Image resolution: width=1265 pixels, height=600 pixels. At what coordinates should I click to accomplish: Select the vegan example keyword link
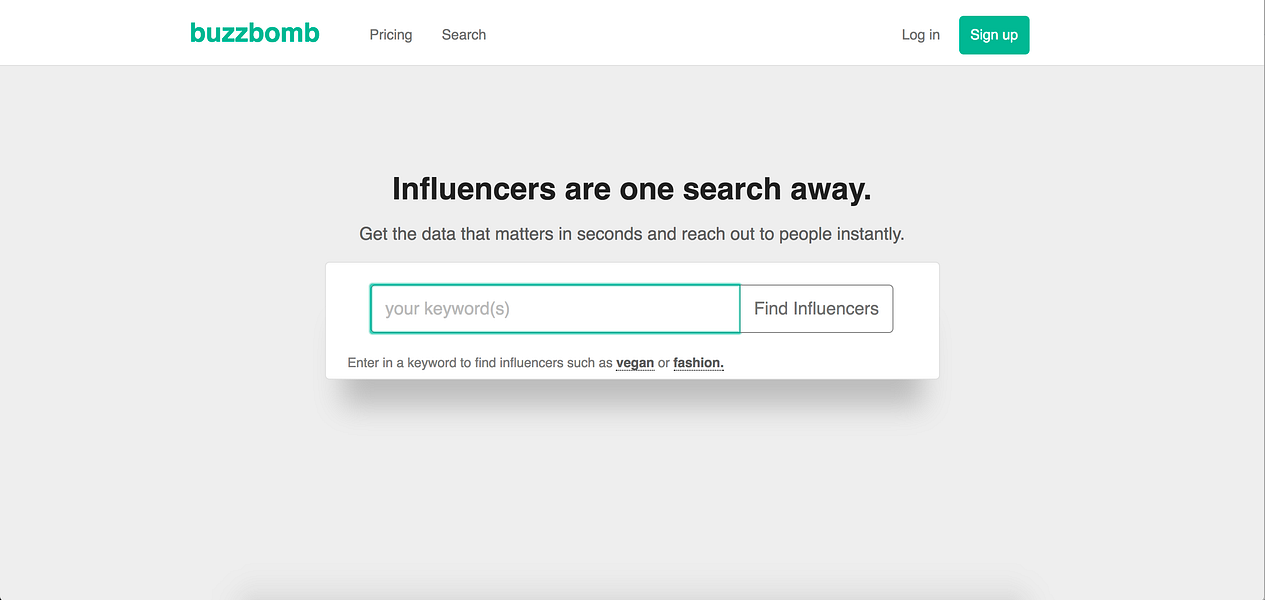[635, 363]
